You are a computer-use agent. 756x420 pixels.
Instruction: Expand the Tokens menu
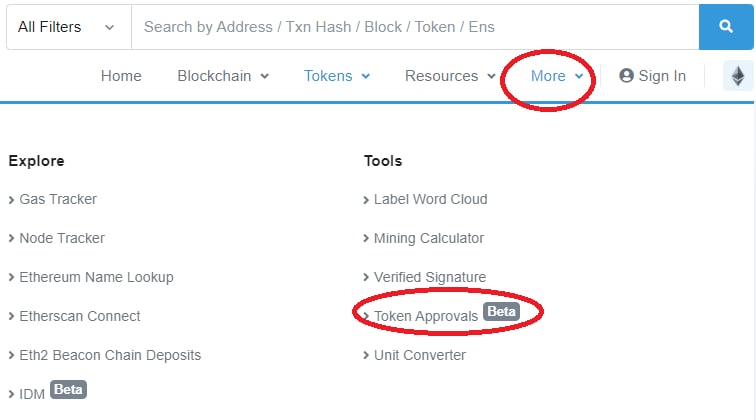pyautogui.click(x=337, y=76)
